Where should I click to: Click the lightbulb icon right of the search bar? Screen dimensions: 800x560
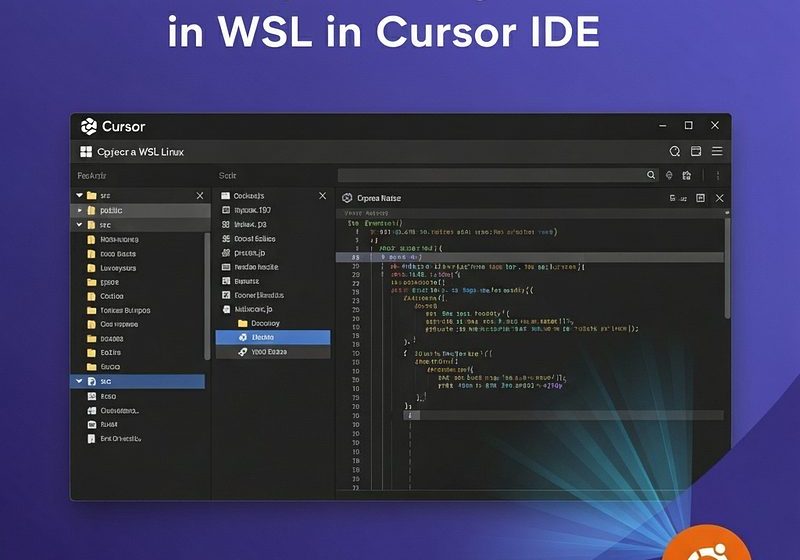[669, 175]
